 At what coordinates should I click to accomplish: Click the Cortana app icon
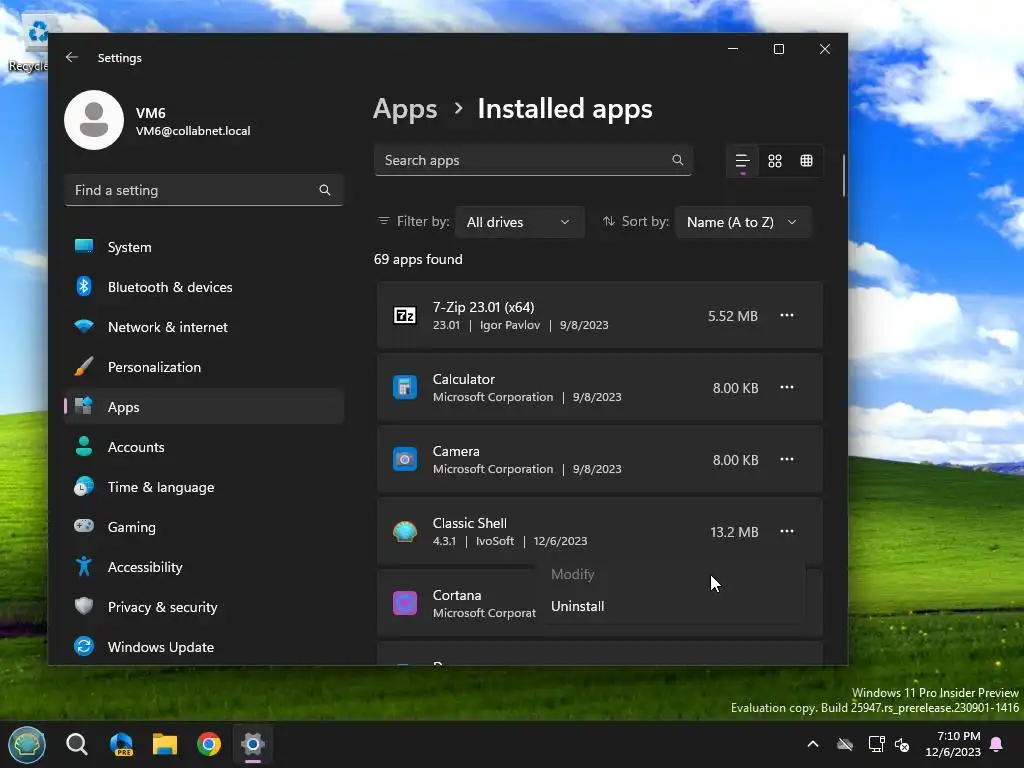click(405, 603)
